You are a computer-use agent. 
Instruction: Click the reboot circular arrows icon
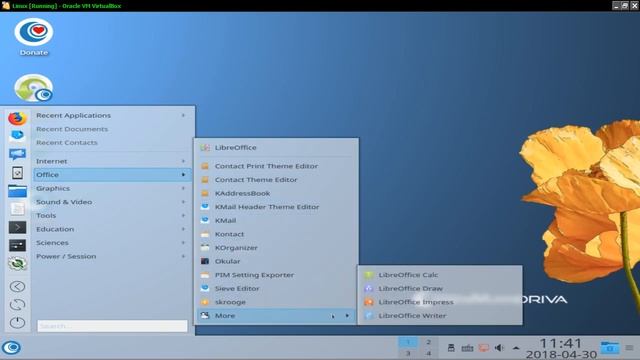(17, 304)
